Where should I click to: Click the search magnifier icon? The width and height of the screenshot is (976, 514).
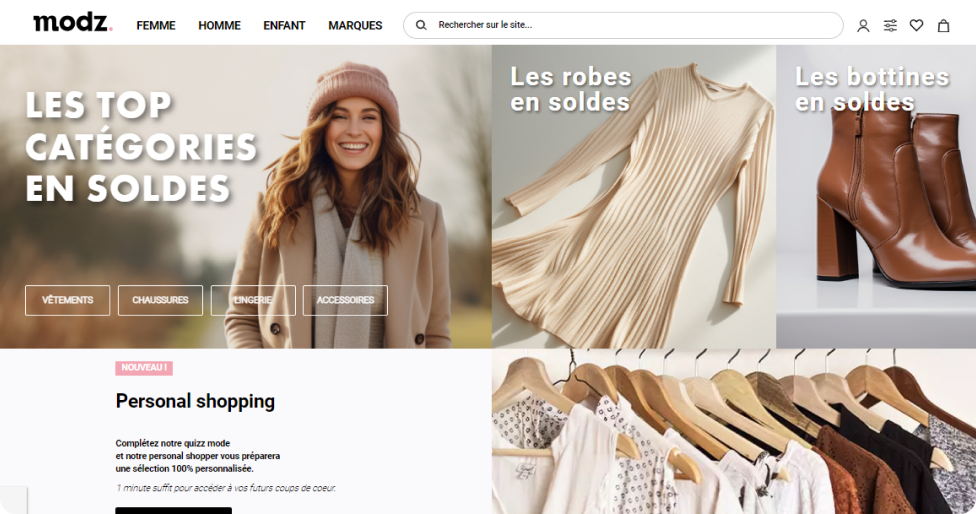tap(421, 25)
